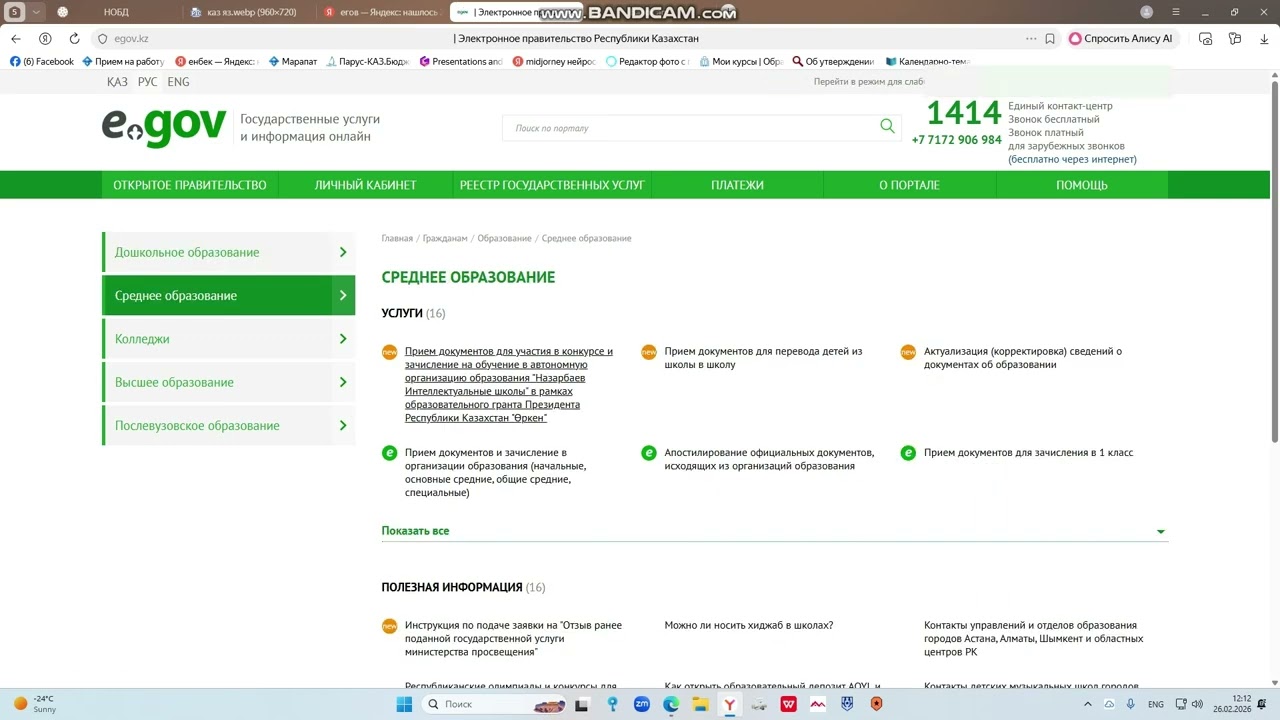Expand services list with Показать все arrow
Viewport: 1280px width, 720px height.
click(x=1161, y=532)
